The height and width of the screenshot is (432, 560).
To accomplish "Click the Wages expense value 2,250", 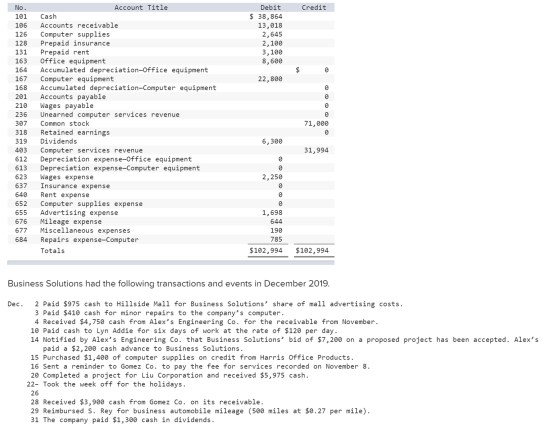I will tap(272, 177).
